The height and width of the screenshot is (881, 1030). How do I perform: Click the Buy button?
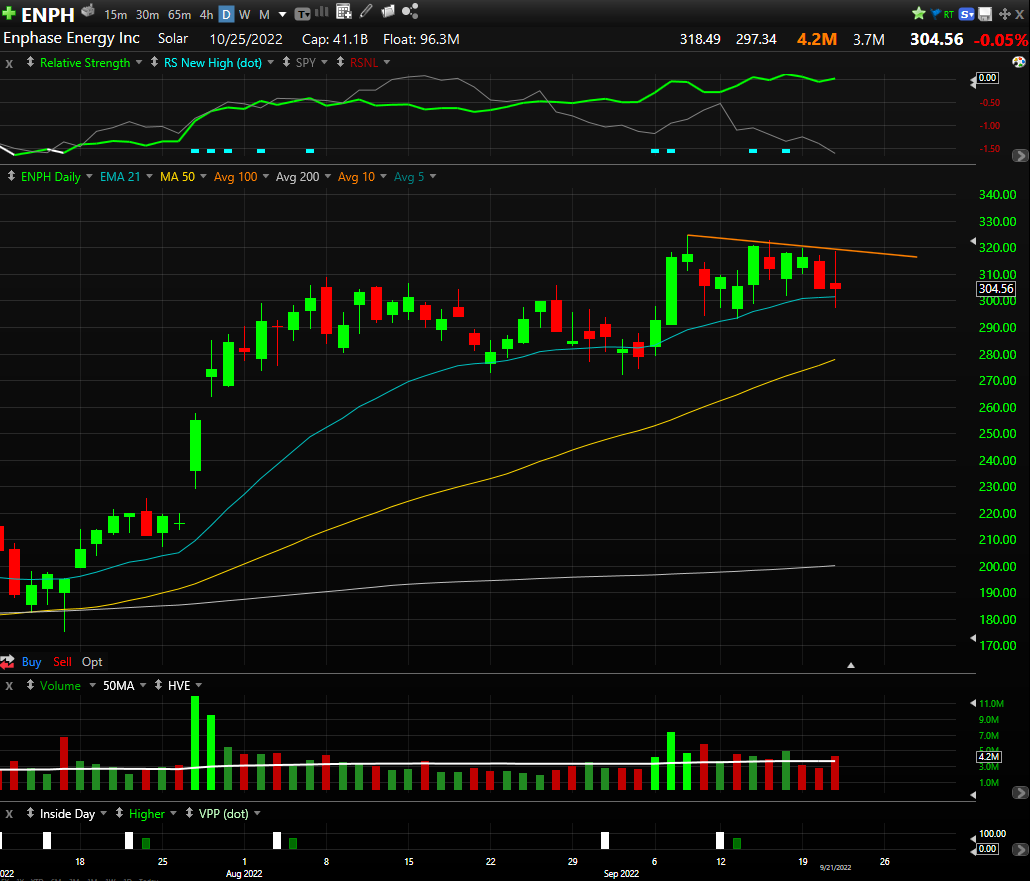(x=32, y=662)
